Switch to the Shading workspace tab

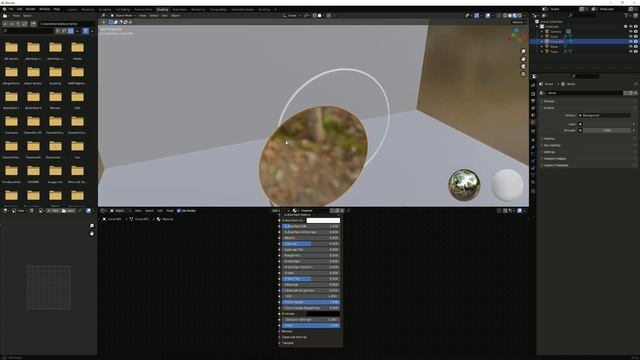(x=162, y=9)
